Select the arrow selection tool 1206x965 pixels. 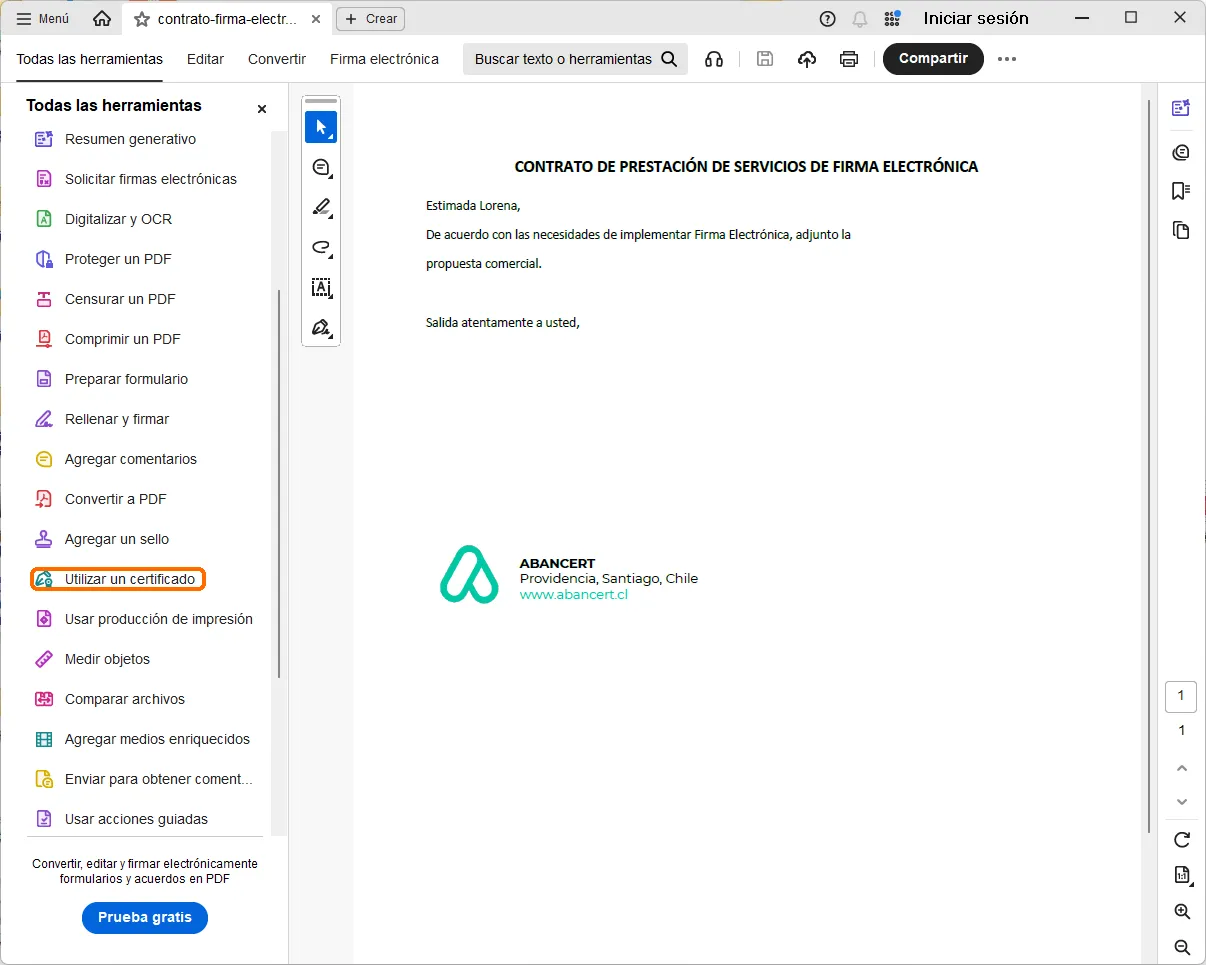click(x=321, y=127)
